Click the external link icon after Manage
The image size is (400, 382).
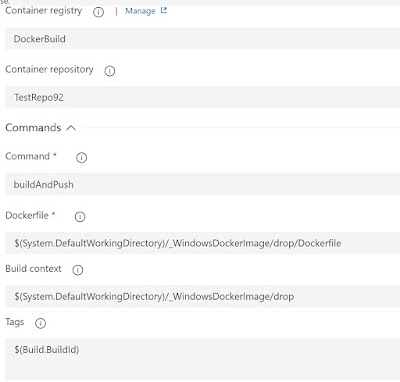tap(164, 10)
